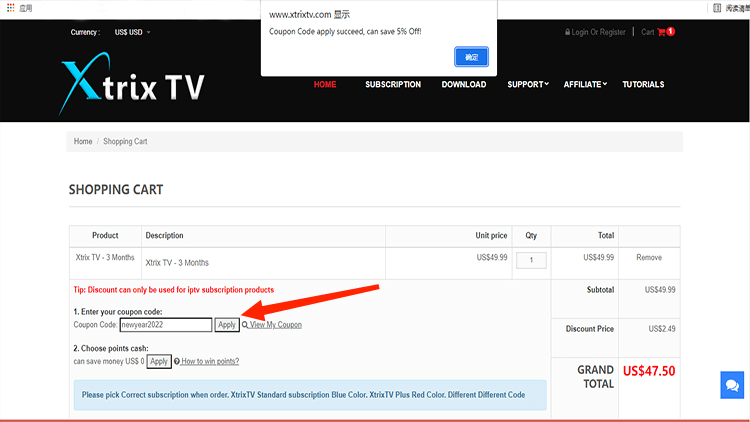Click the Xtrix TV logo
Viewport: 750px width, 422px height.
[132, 83]
